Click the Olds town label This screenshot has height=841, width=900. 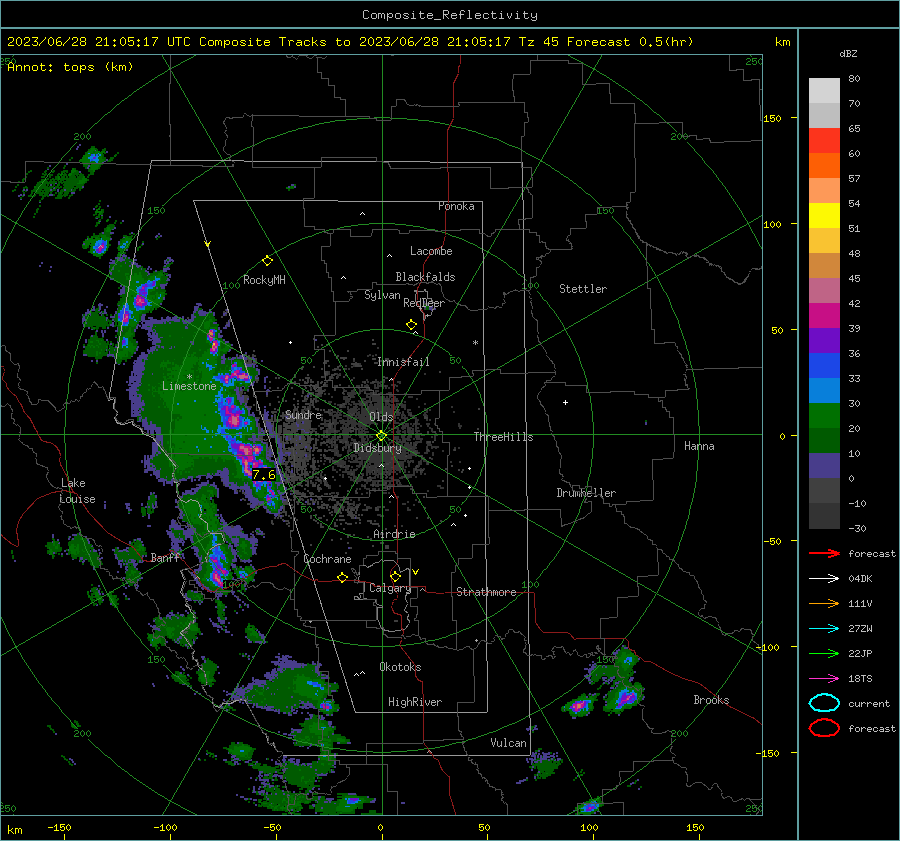tap(381, 417)
